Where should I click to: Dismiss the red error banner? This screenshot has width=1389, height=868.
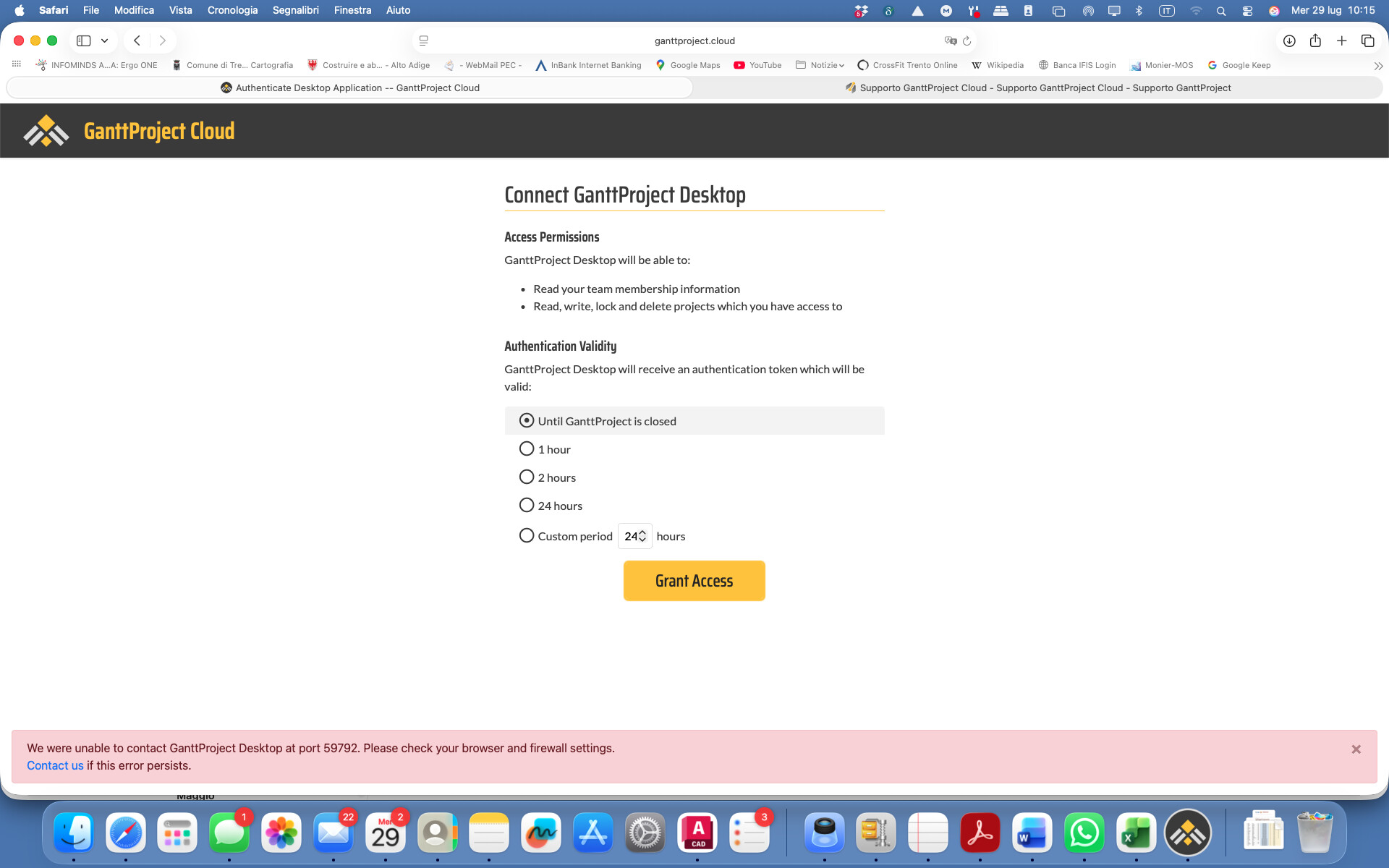[x=1356, y=749]
